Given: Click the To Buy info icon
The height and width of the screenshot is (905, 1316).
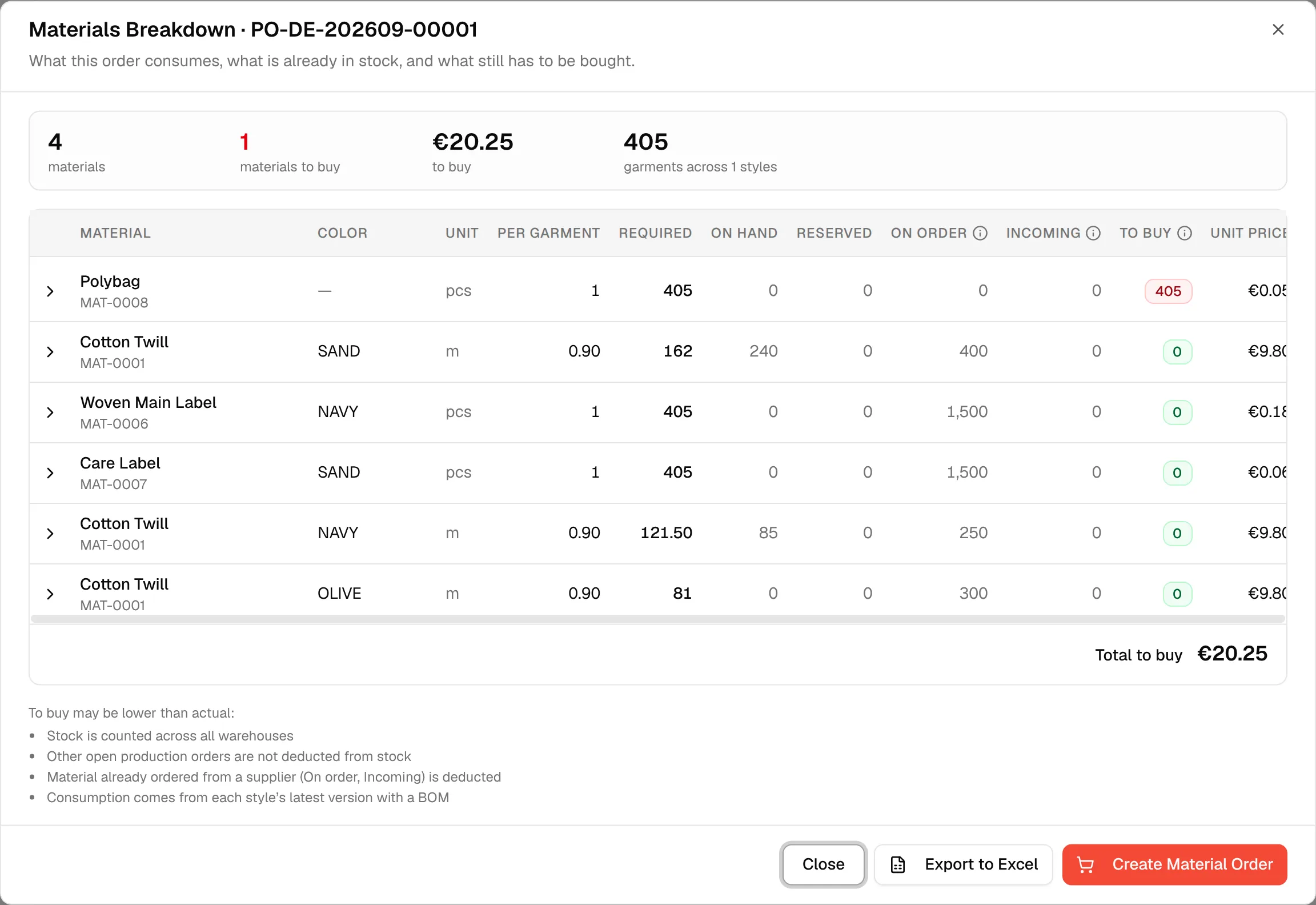Looking at the screenshot, I should click(x=1185, y=233).
